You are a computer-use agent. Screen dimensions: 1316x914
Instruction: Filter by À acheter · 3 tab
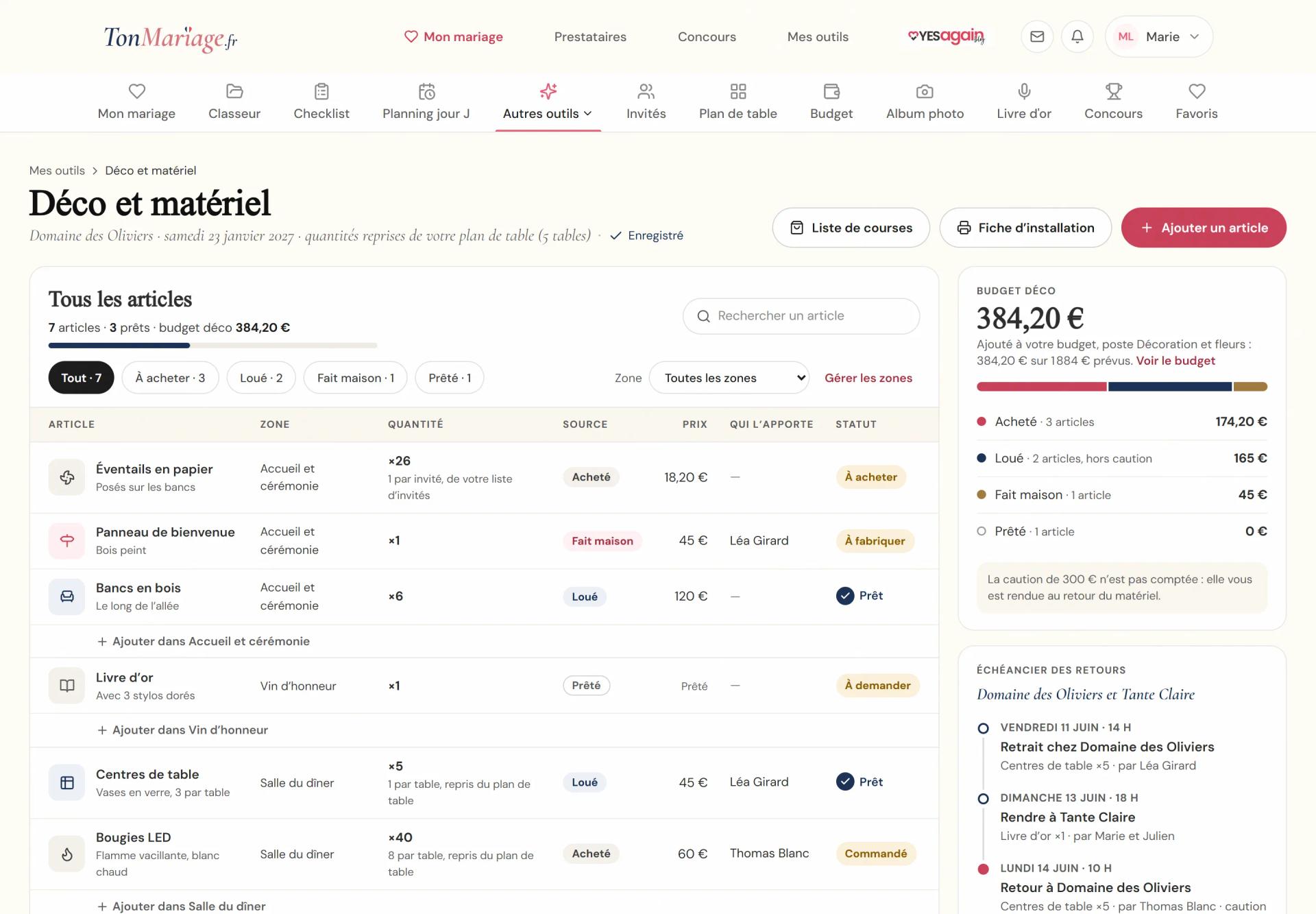(x=170, y=378)
